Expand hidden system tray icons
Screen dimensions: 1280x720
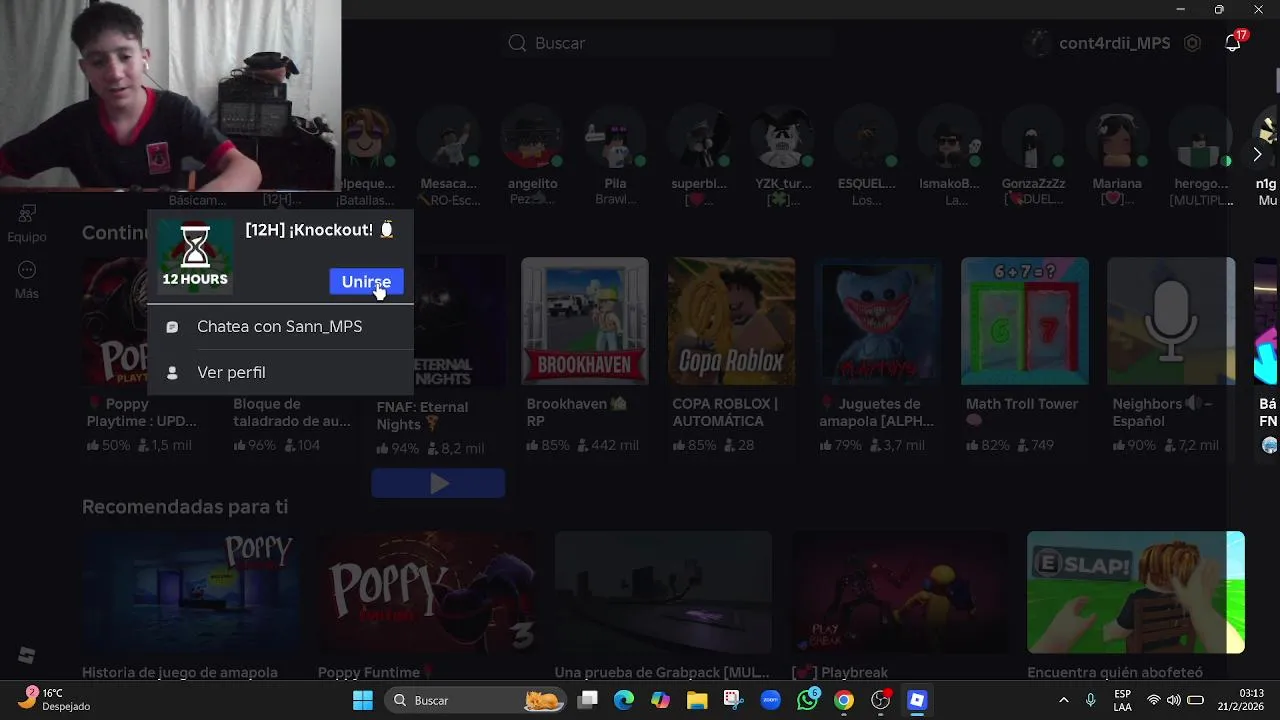point(1063,700)
